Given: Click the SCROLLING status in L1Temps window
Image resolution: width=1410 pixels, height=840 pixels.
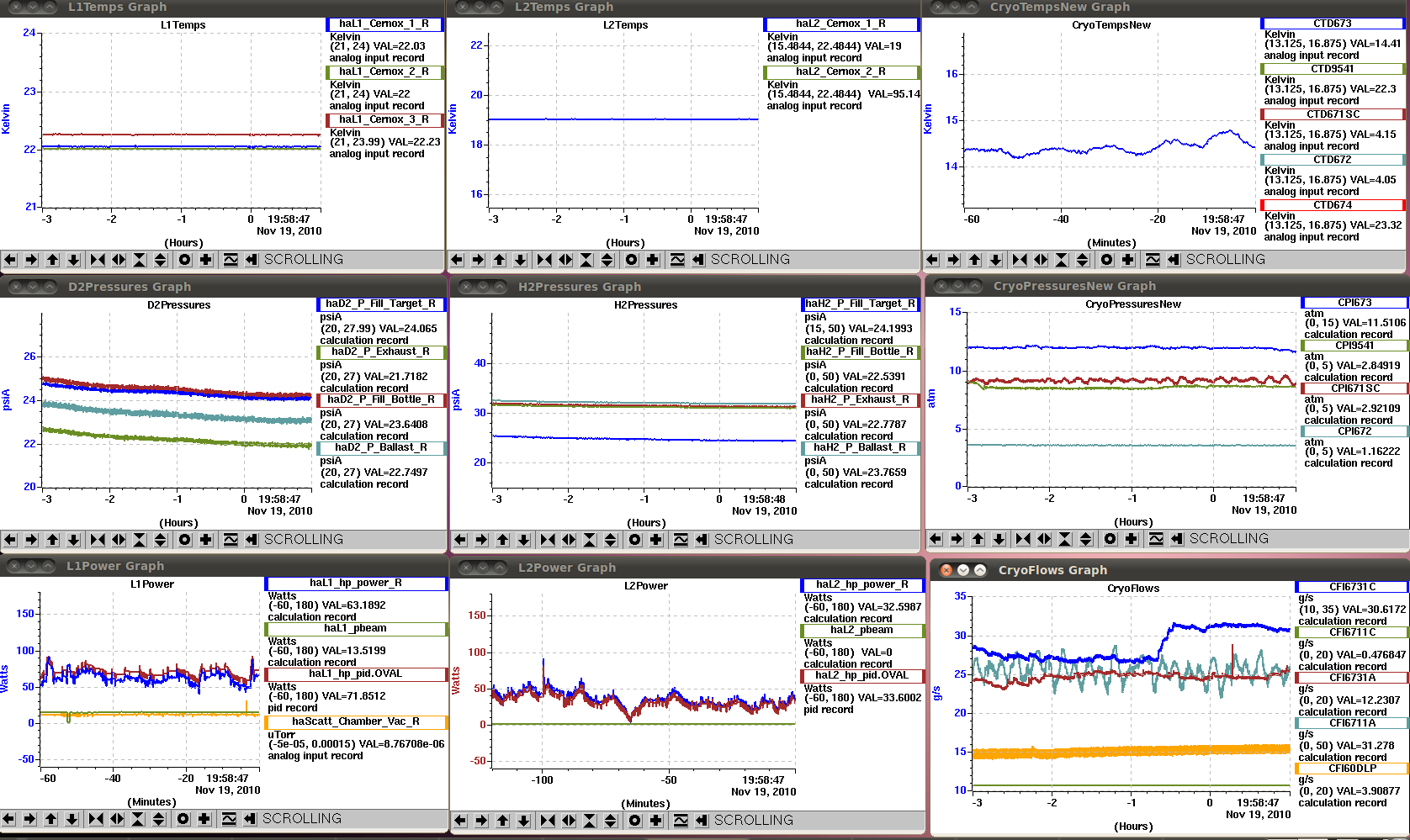Looking at the screenshot, I should point(304,260).
